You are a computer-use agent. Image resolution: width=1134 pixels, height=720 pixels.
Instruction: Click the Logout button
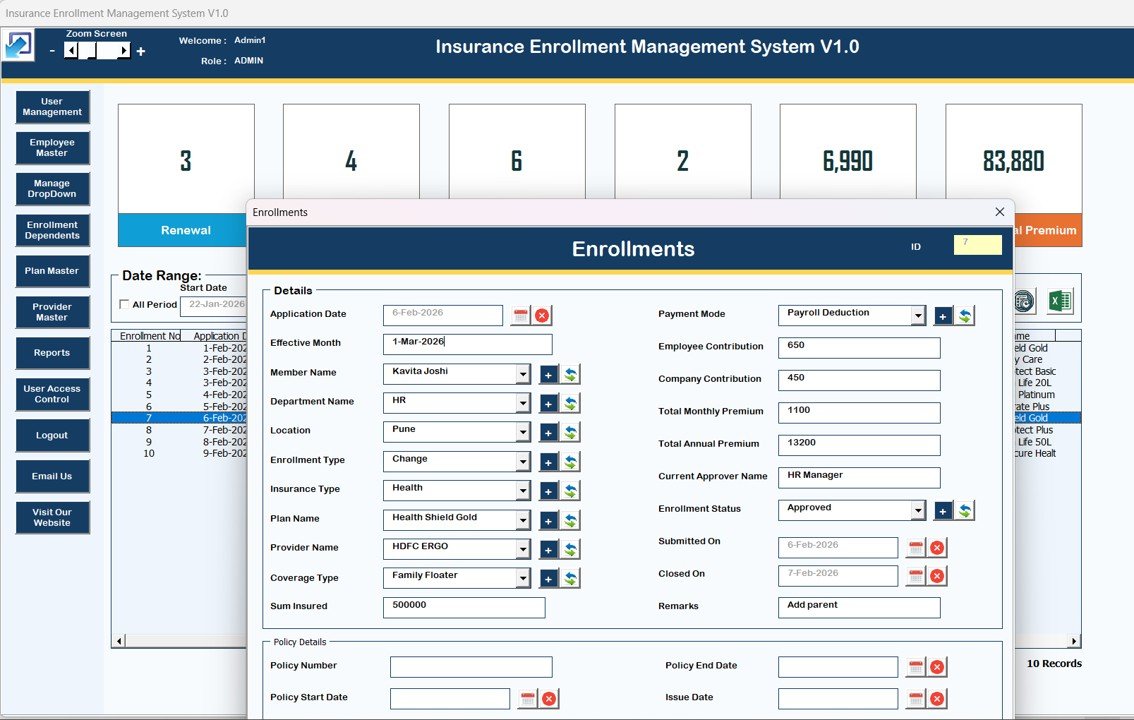52,436
